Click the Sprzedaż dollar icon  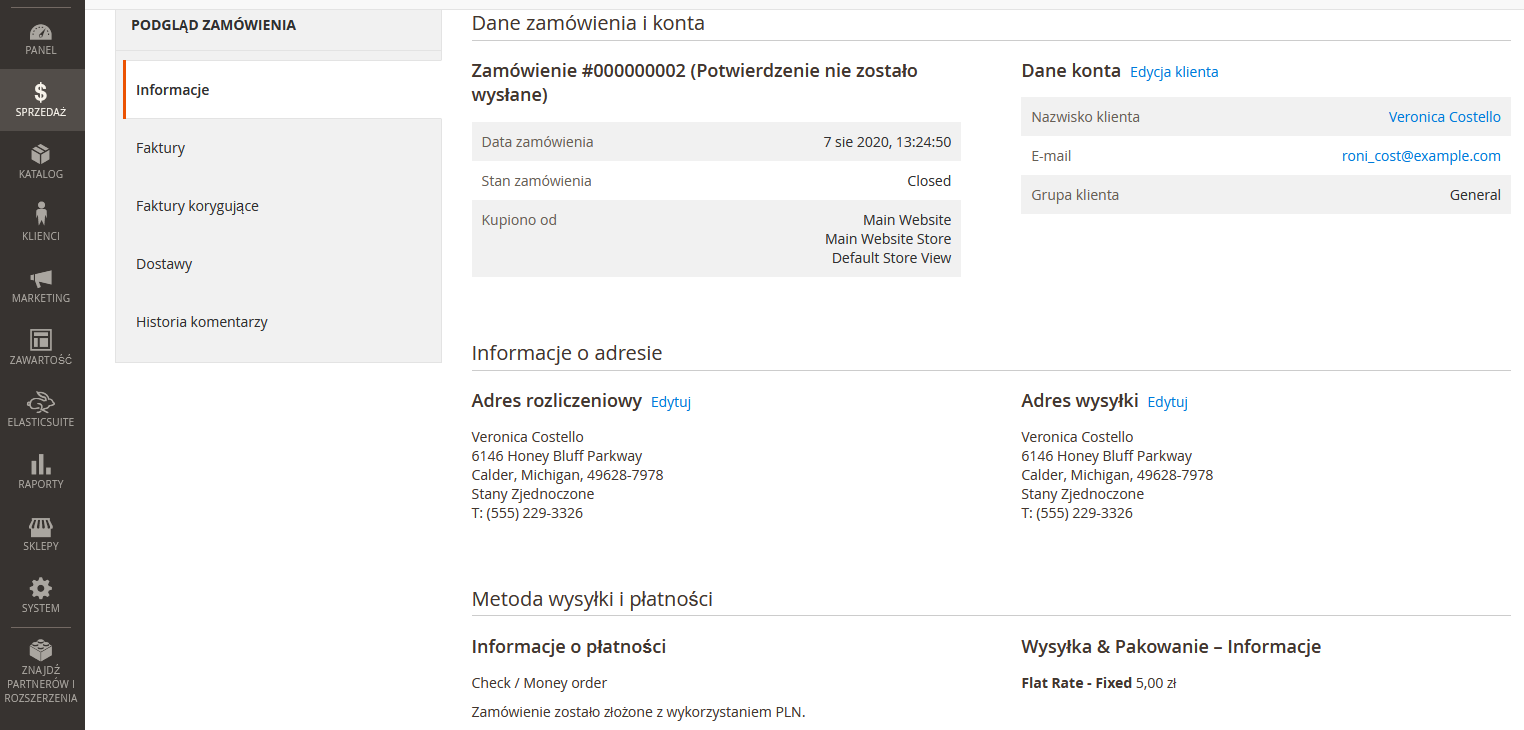(x=41, y=93)
